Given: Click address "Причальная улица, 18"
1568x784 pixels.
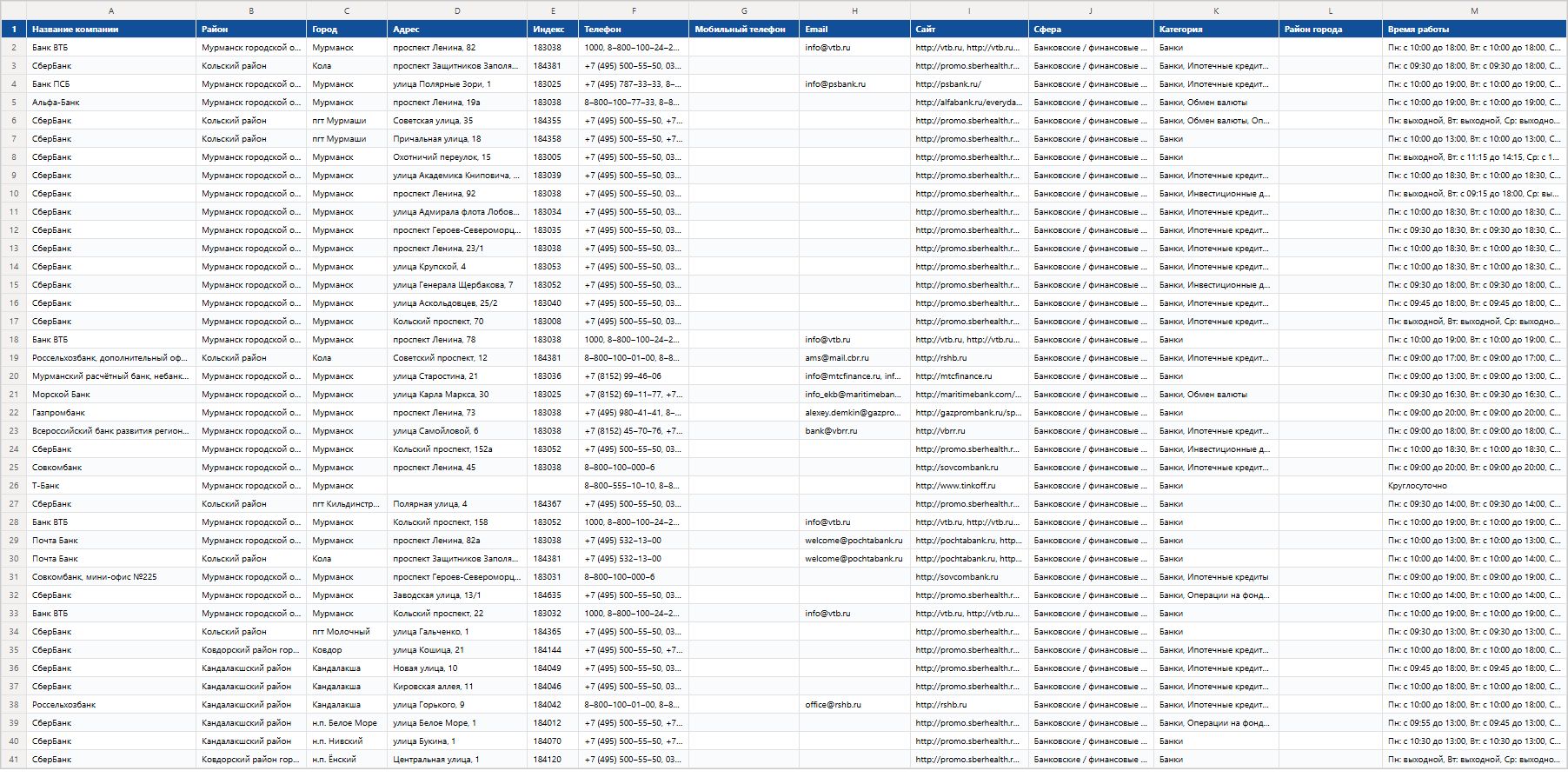Looking at the screenshot, I should coord(457,139).
